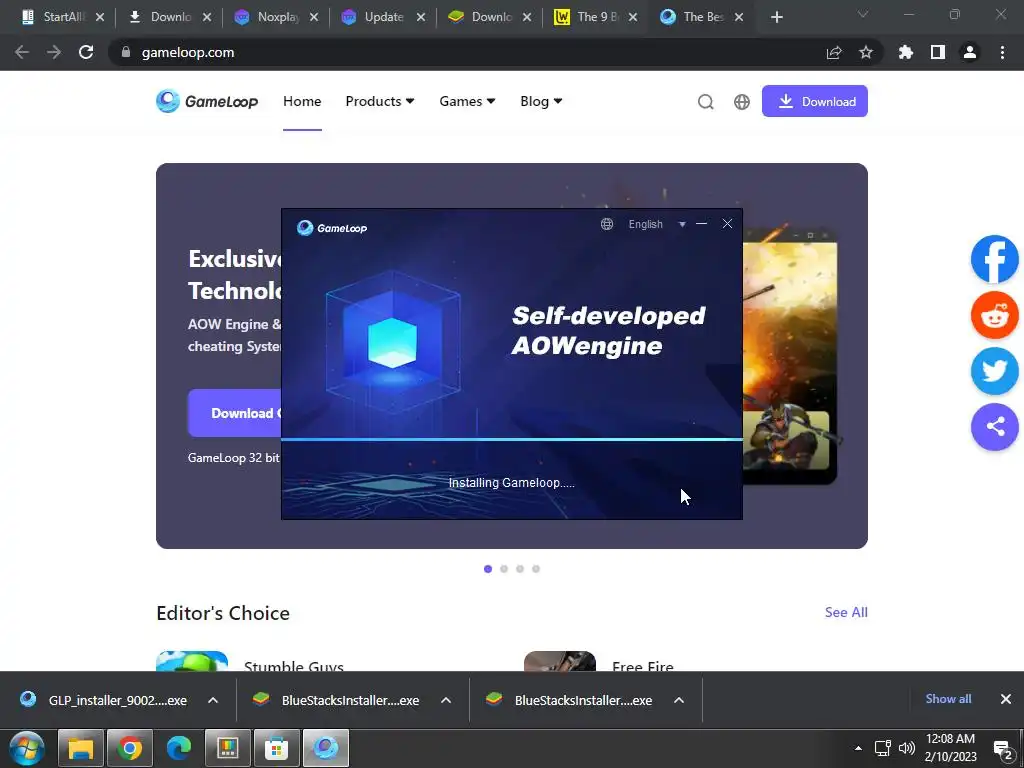The image size is (1024, 768).
Task: Toggle the browser side panel
Action: [x=938, y=52]
